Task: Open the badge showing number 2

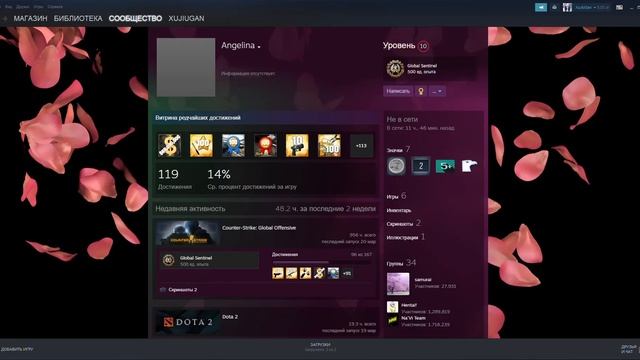Action: 420,166
